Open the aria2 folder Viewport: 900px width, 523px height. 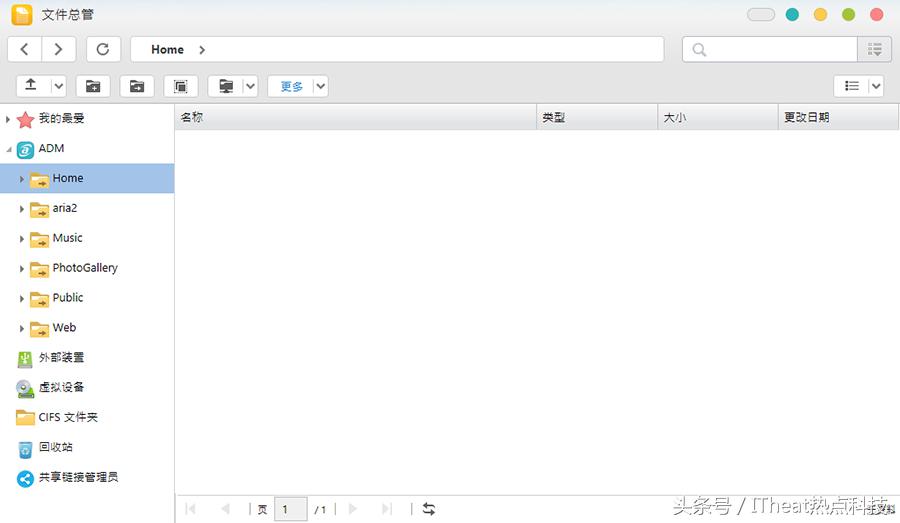click(54, 208)
